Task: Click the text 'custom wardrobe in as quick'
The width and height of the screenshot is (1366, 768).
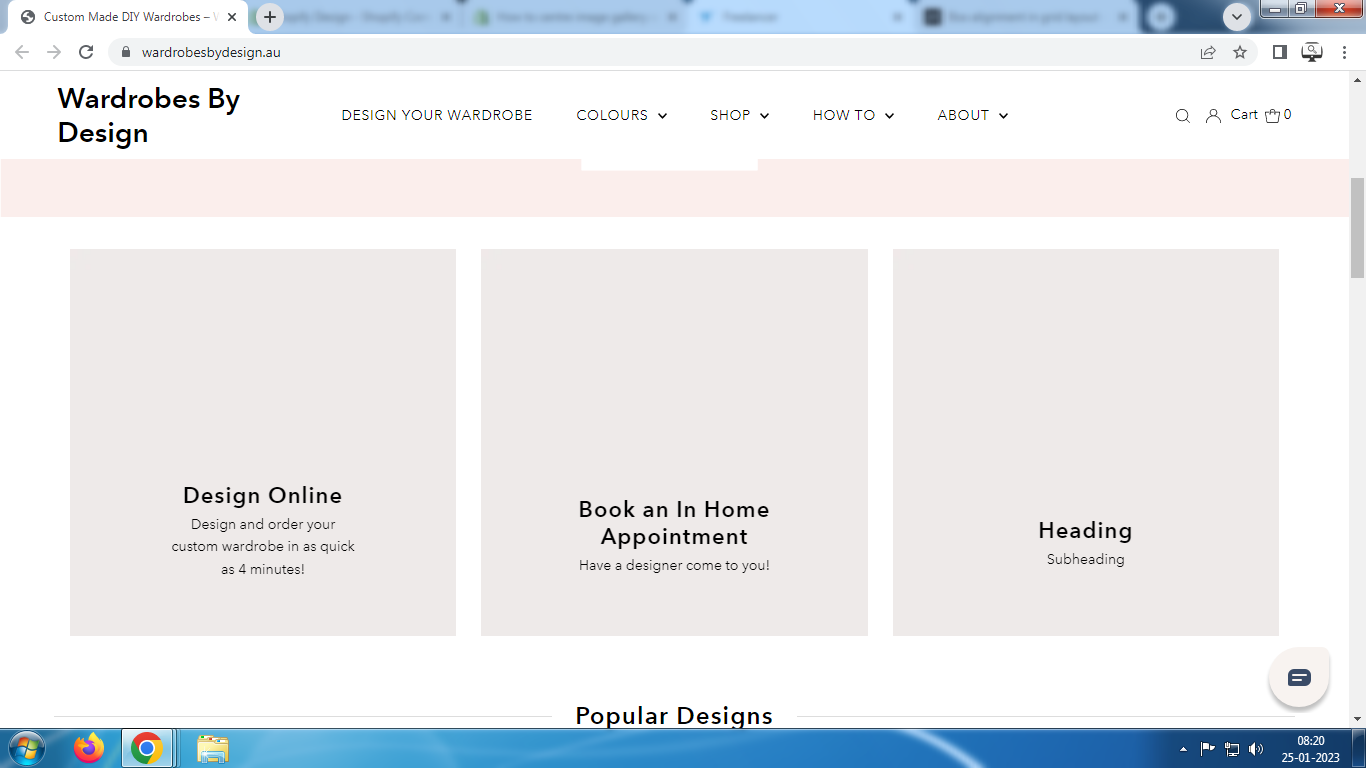Action: (263, 547)
